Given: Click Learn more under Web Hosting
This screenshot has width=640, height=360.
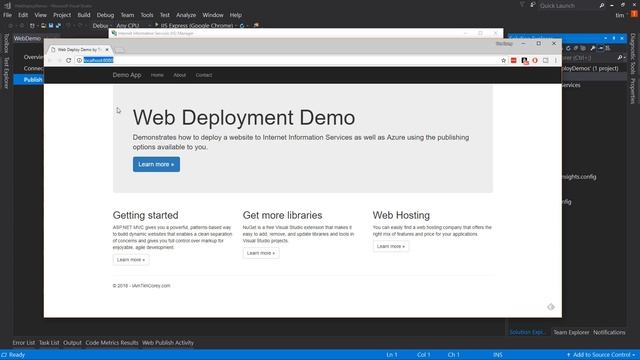Looking at the screenshot, I should (391, 247).
